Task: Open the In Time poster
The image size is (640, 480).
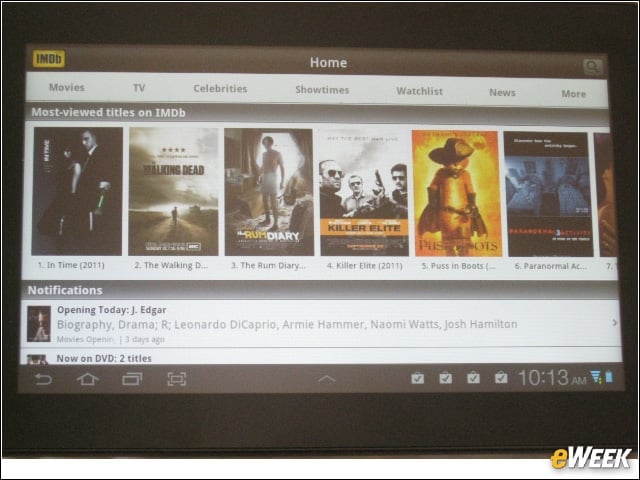Action: pos(77,191)
